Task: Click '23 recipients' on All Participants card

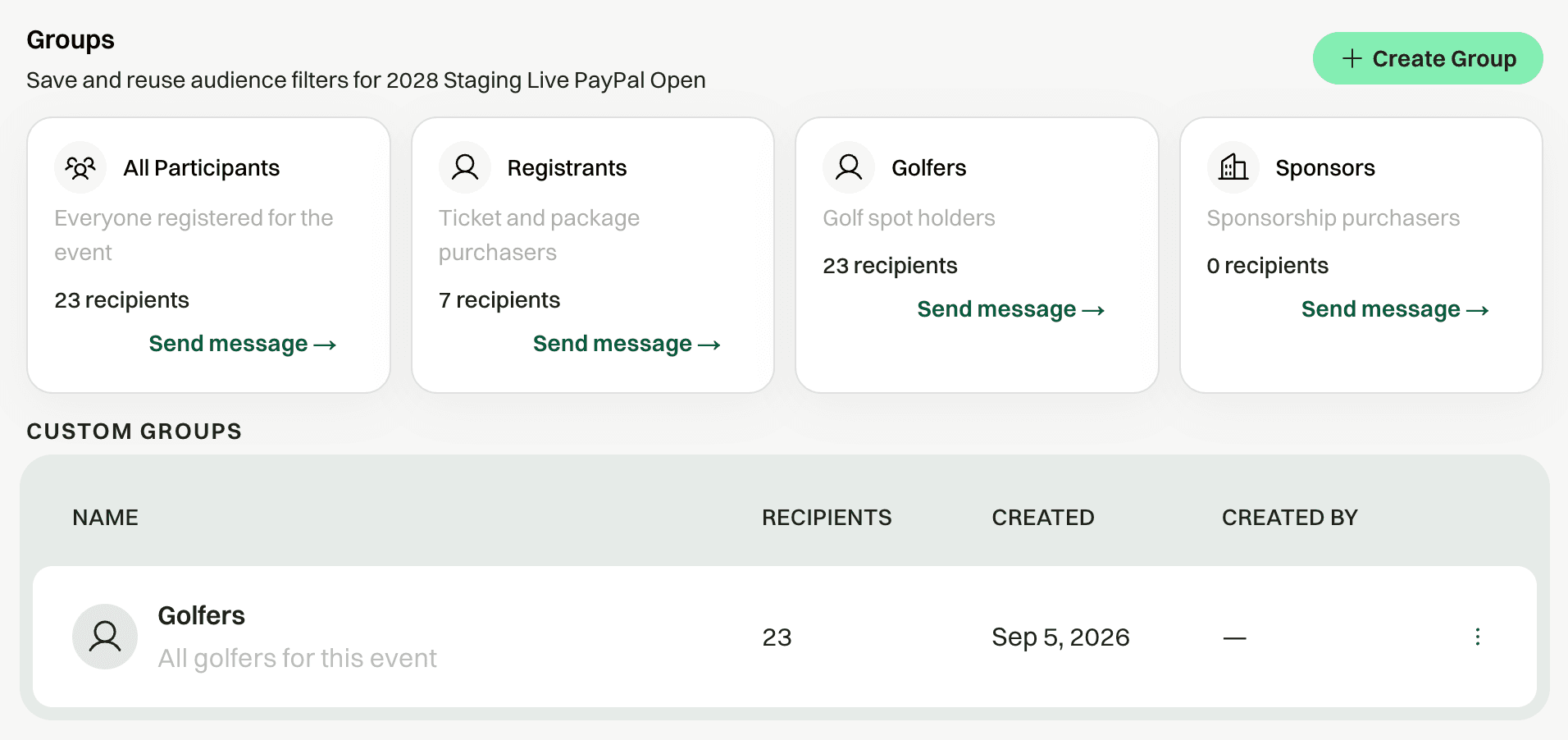Action: tap(121, 300)
